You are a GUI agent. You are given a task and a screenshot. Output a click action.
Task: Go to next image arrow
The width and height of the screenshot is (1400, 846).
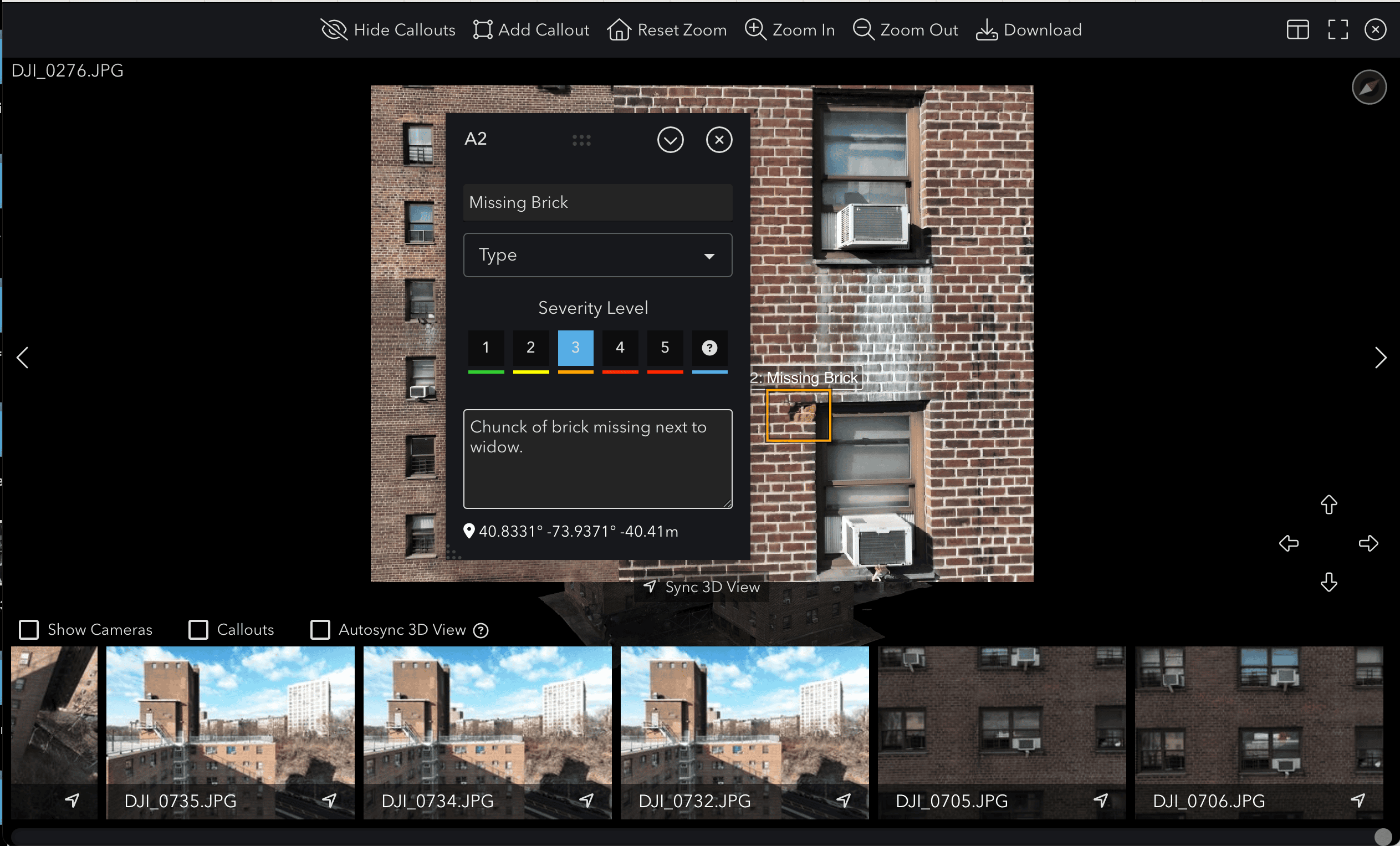(x=1380, y=358)
